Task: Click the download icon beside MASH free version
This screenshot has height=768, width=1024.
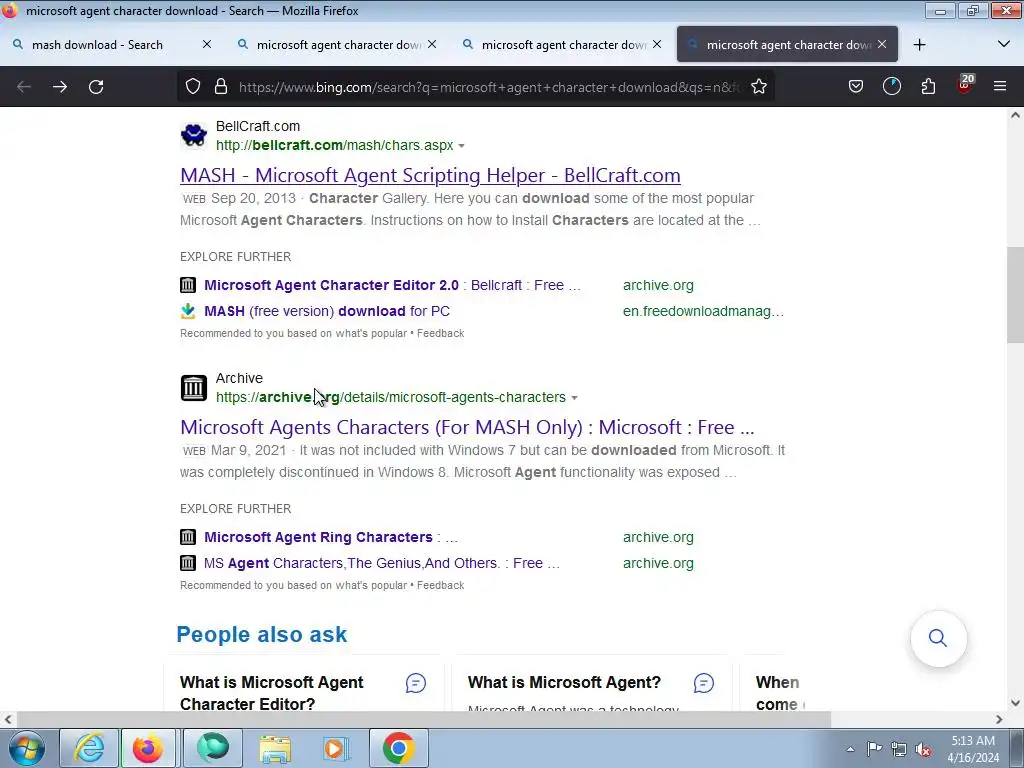Action: 188,311
